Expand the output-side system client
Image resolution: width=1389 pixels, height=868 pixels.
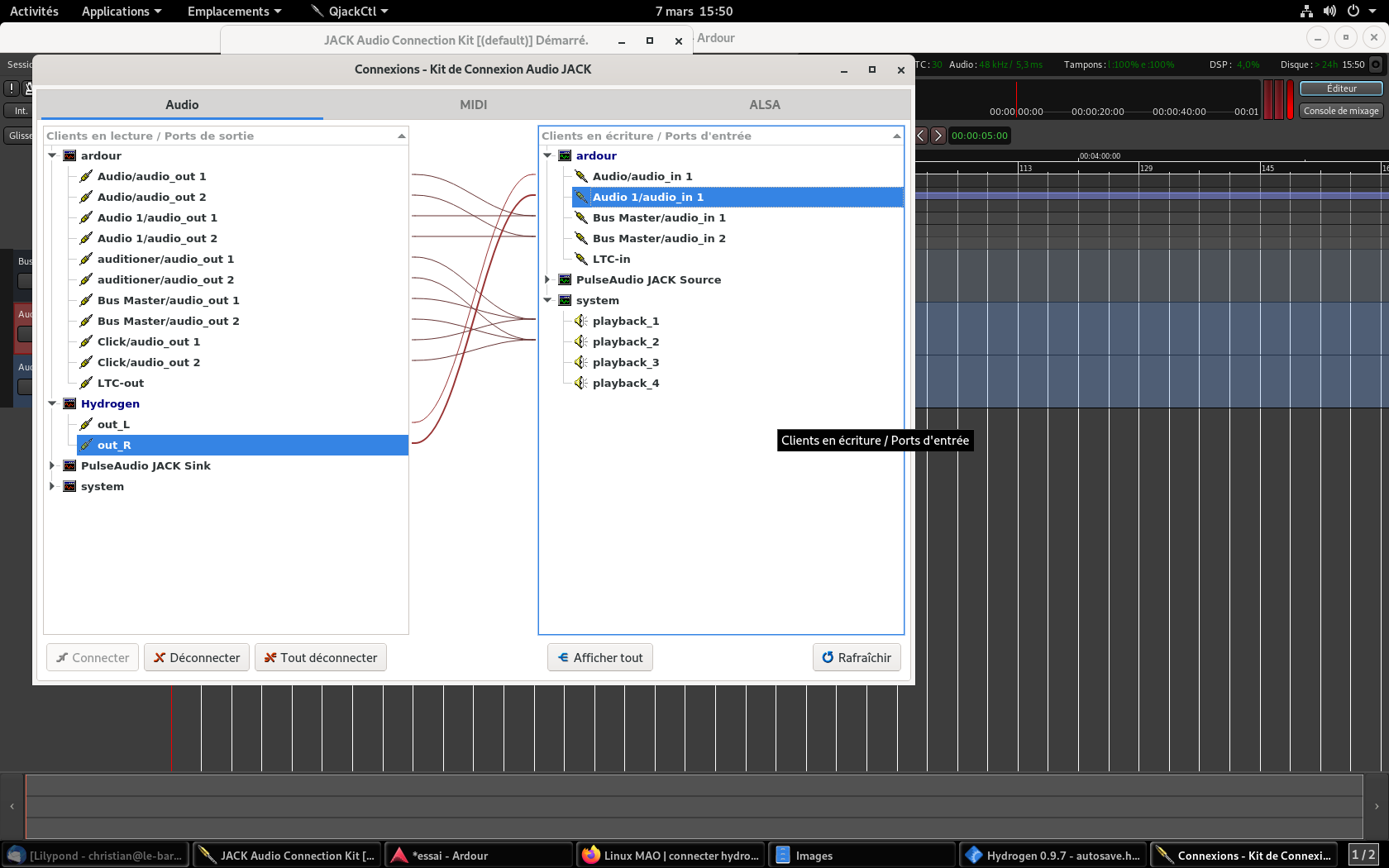[x=52, y=486]
